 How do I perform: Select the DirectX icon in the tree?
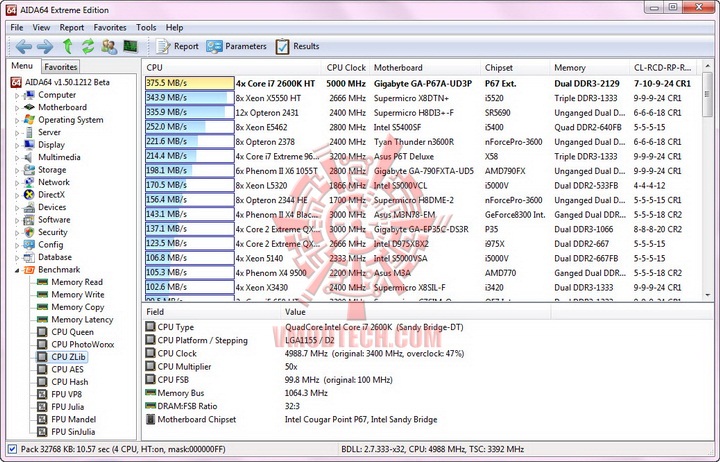(29, 195)
